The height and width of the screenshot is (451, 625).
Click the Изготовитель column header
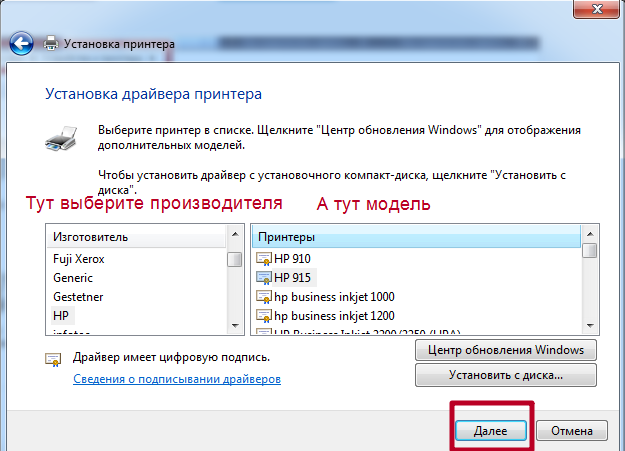[137, 237]
